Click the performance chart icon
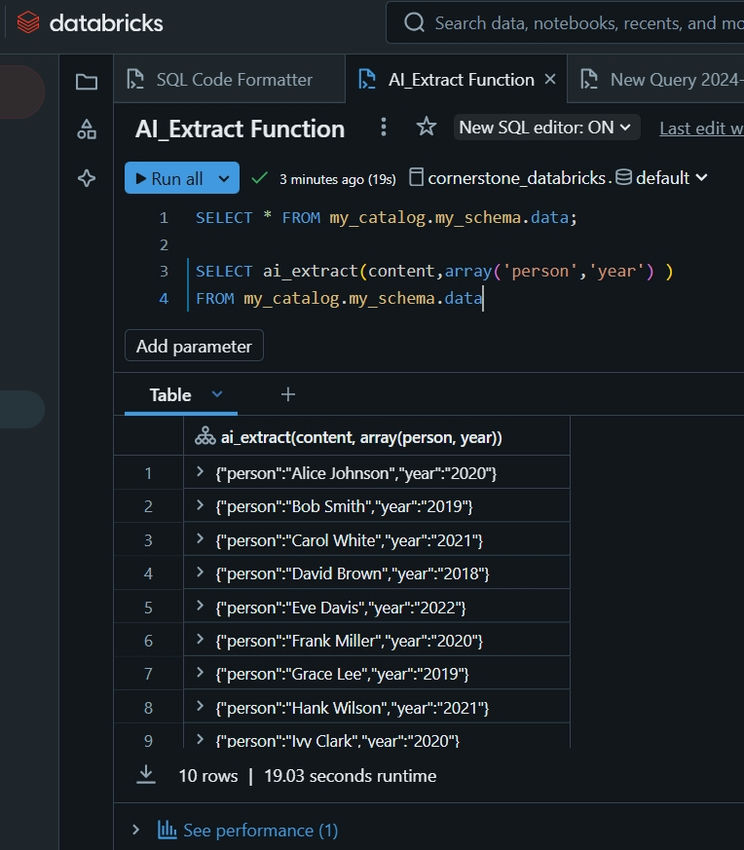 (167, 829)
